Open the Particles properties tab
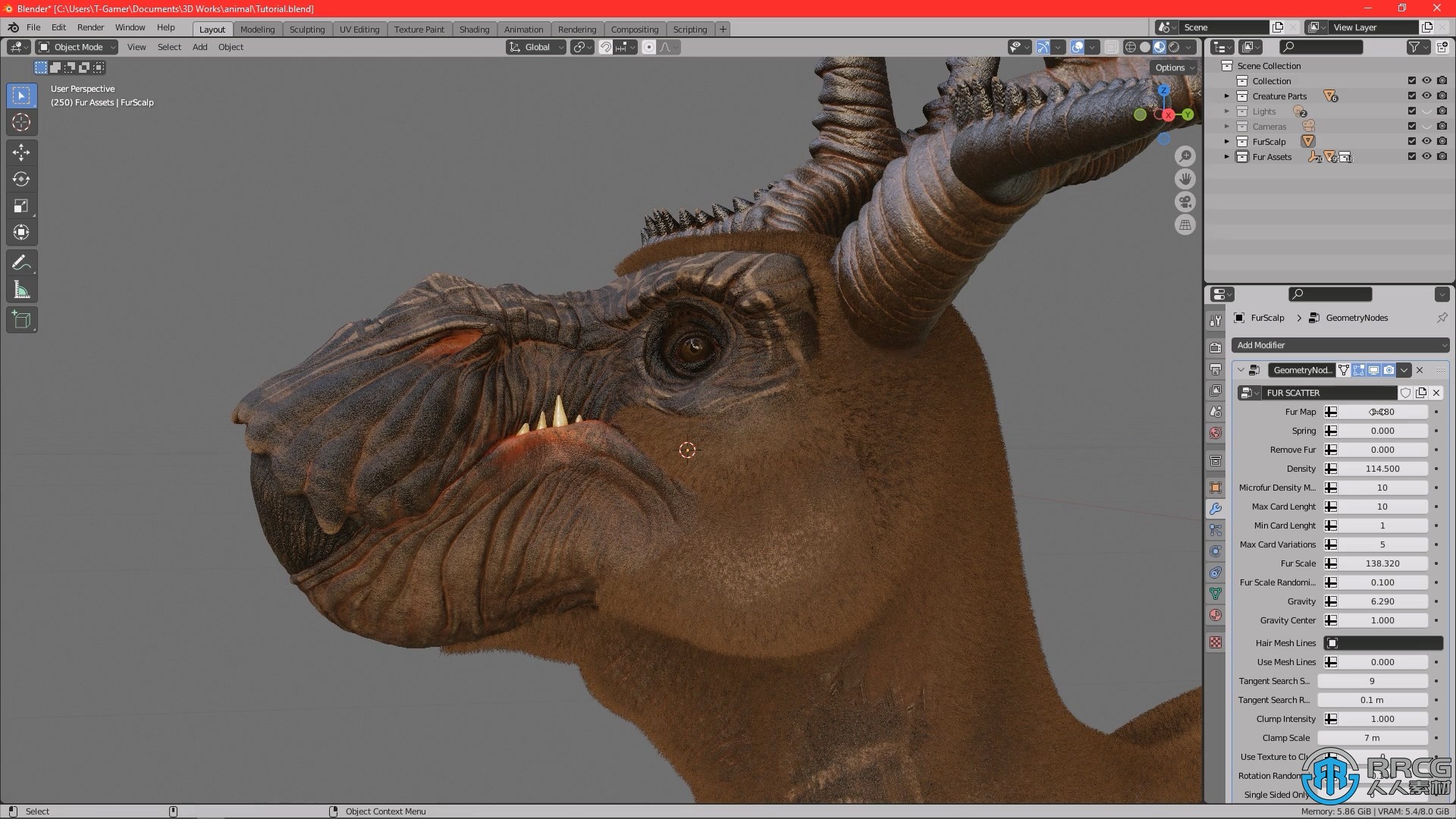Screen dimensions: 1456x819 (1216, 530)
